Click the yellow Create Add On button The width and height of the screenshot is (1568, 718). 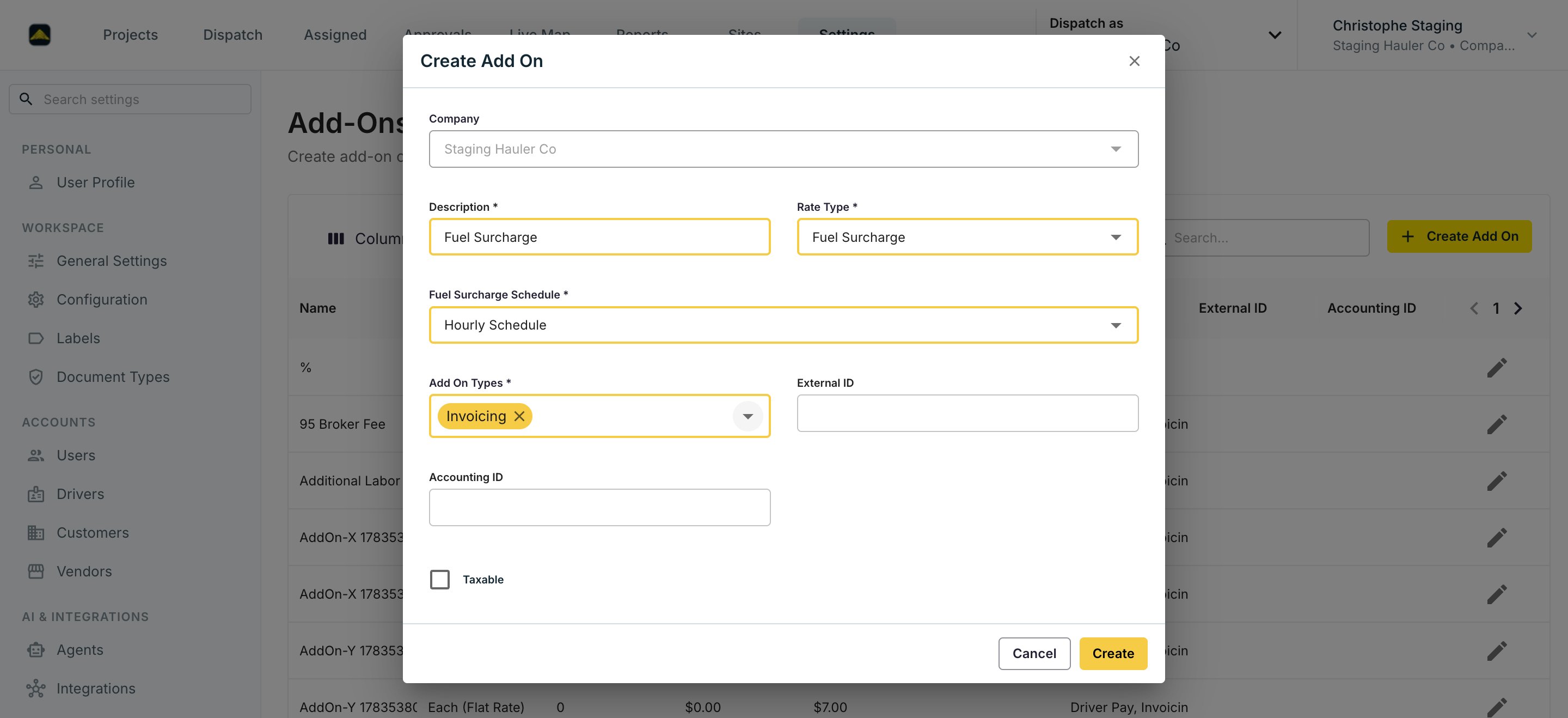pos(1459,236)
